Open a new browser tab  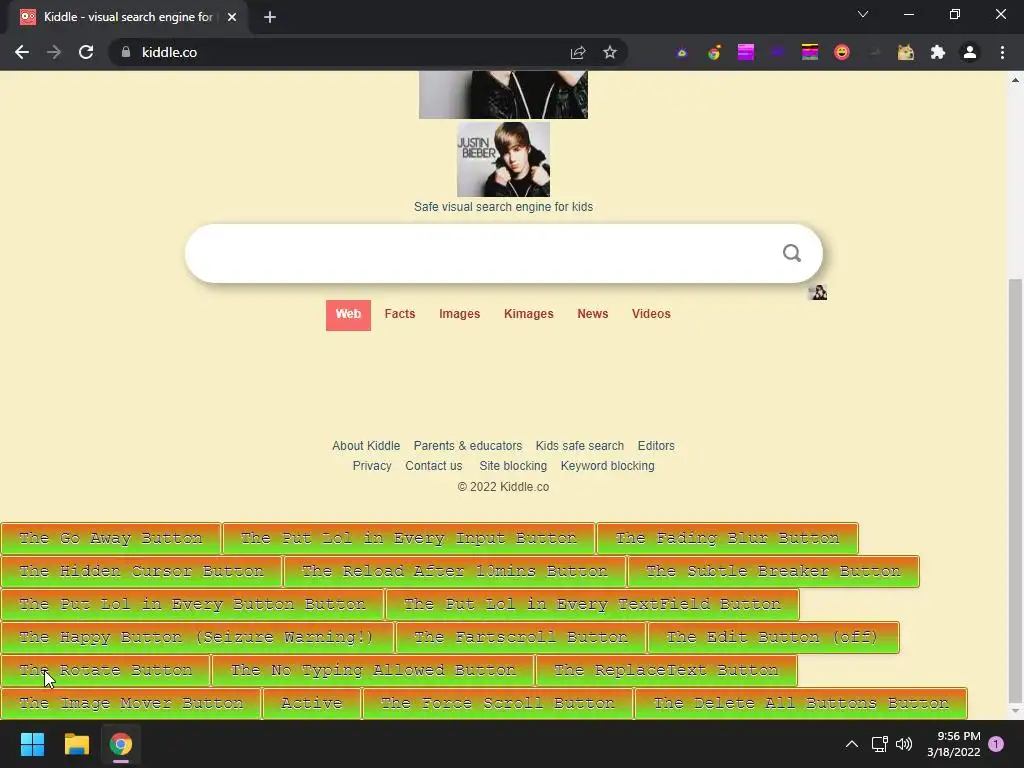click(x=270, y=17)
